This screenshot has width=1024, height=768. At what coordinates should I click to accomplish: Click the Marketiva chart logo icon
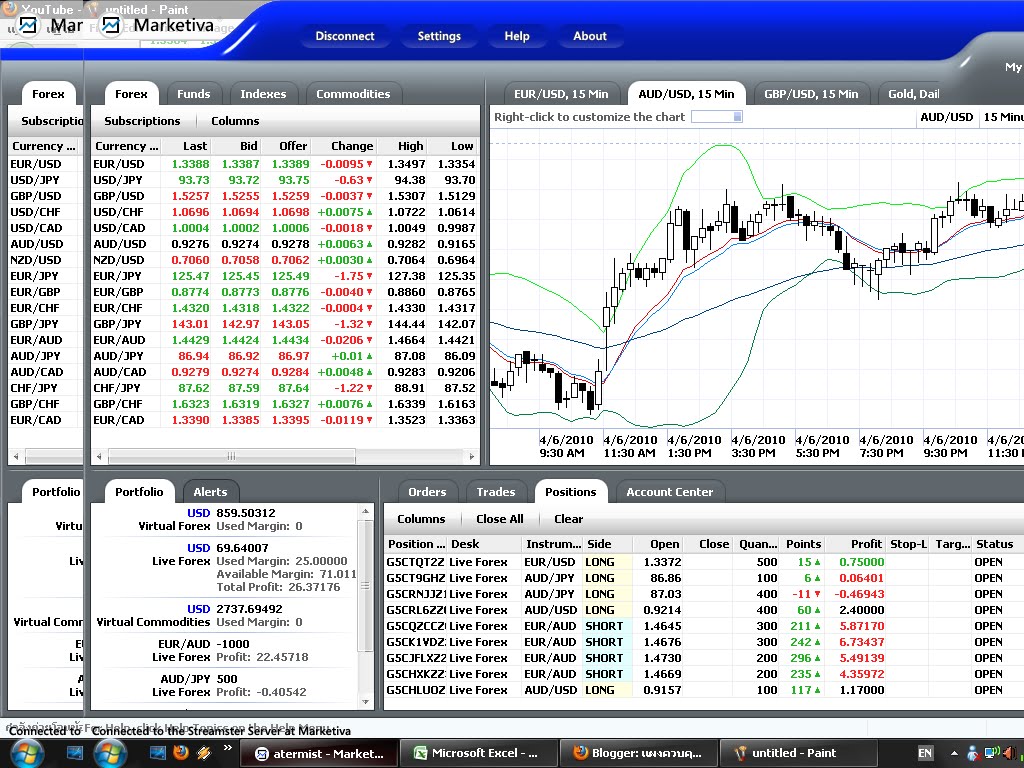pos(111,25)
